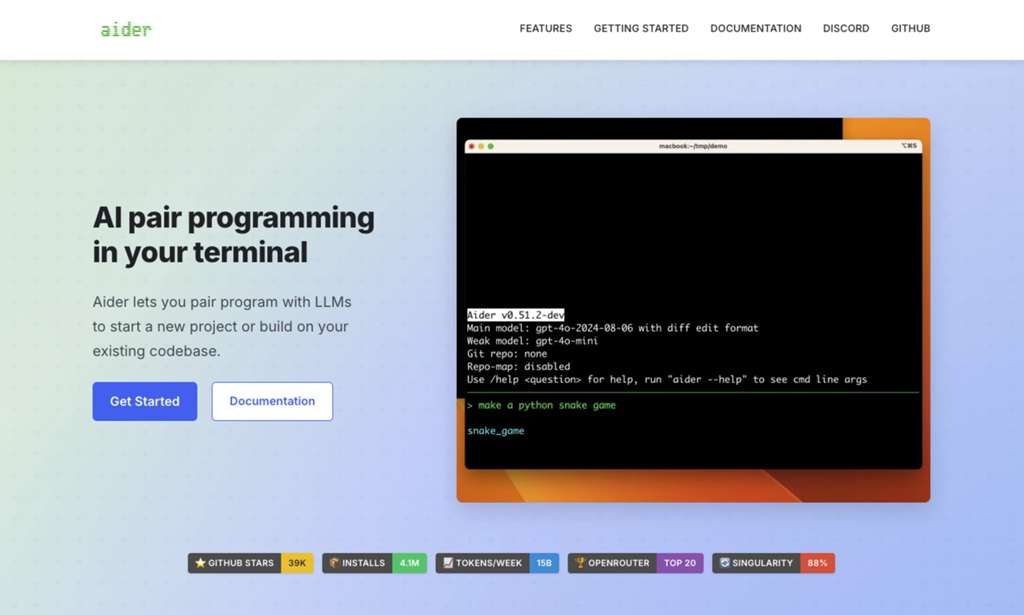1024x615 pixels.
Task: Click the 'Repo-map: disabled' line
Action: 519,366
